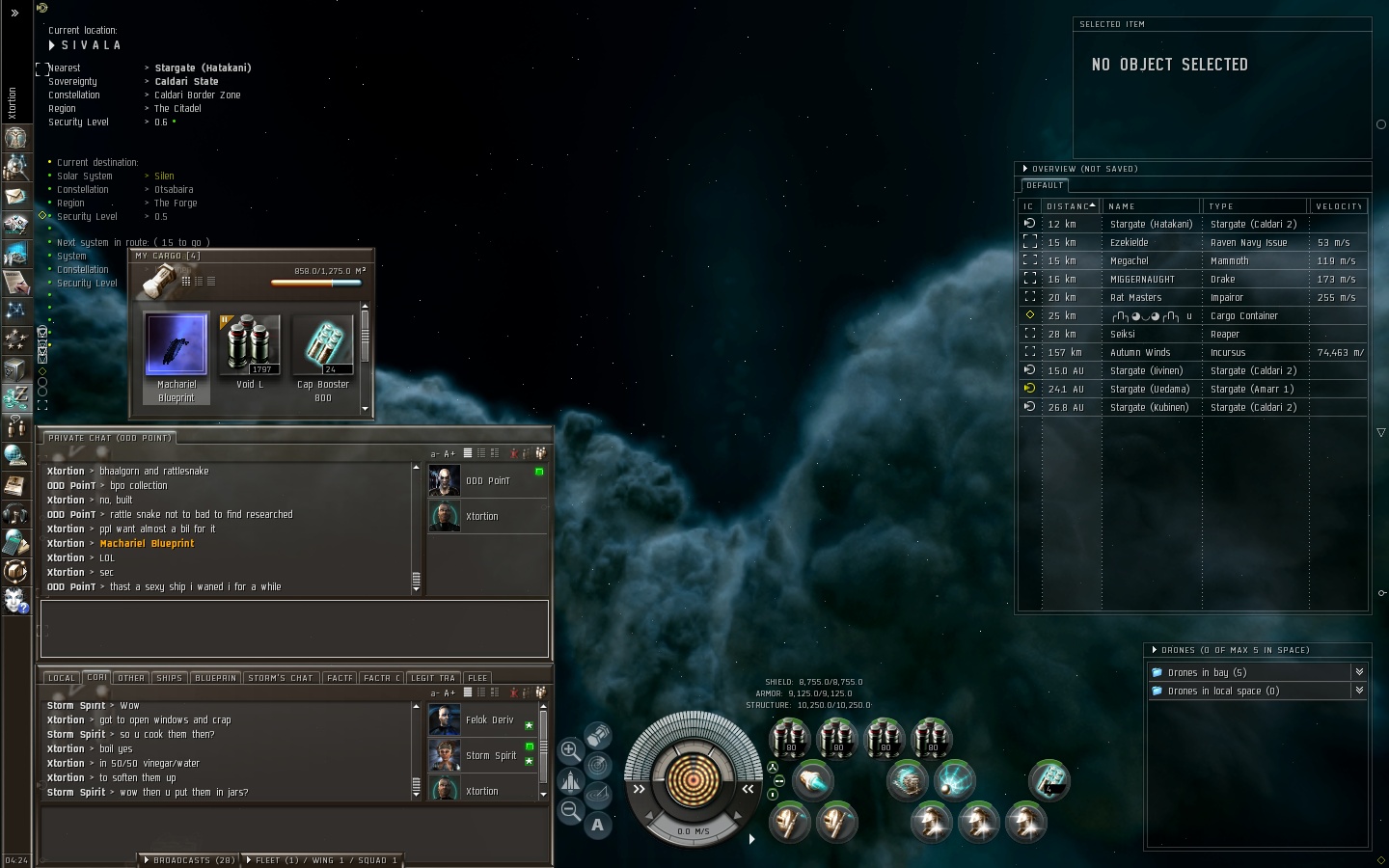This screenshot has height=868, width=1389.
Task: Sort overview by the Type column header
Action: [1256, 206]
